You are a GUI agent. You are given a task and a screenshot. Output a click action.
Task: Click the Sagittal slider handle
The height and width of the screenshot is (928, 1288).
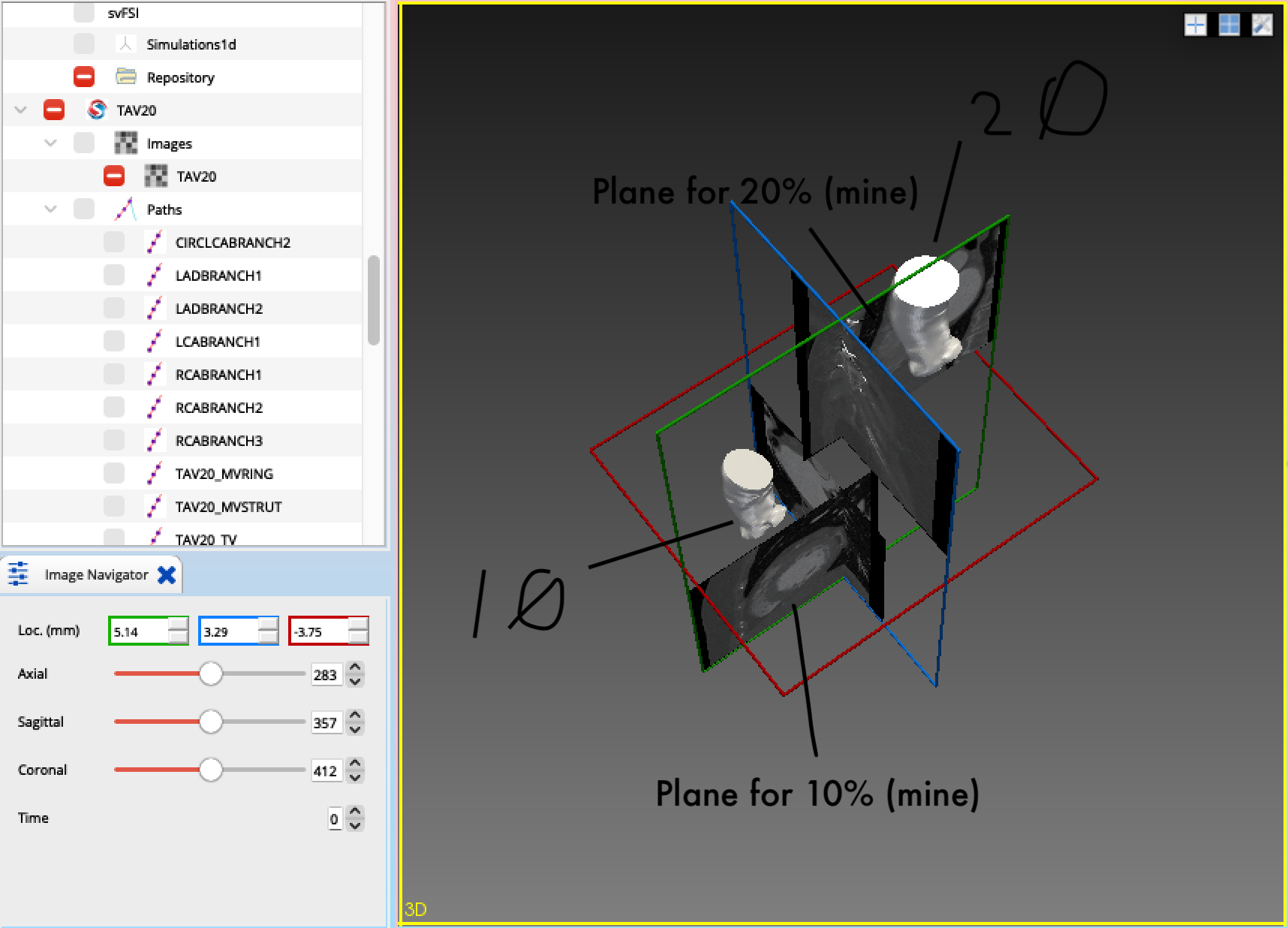[x=211, y=722]
